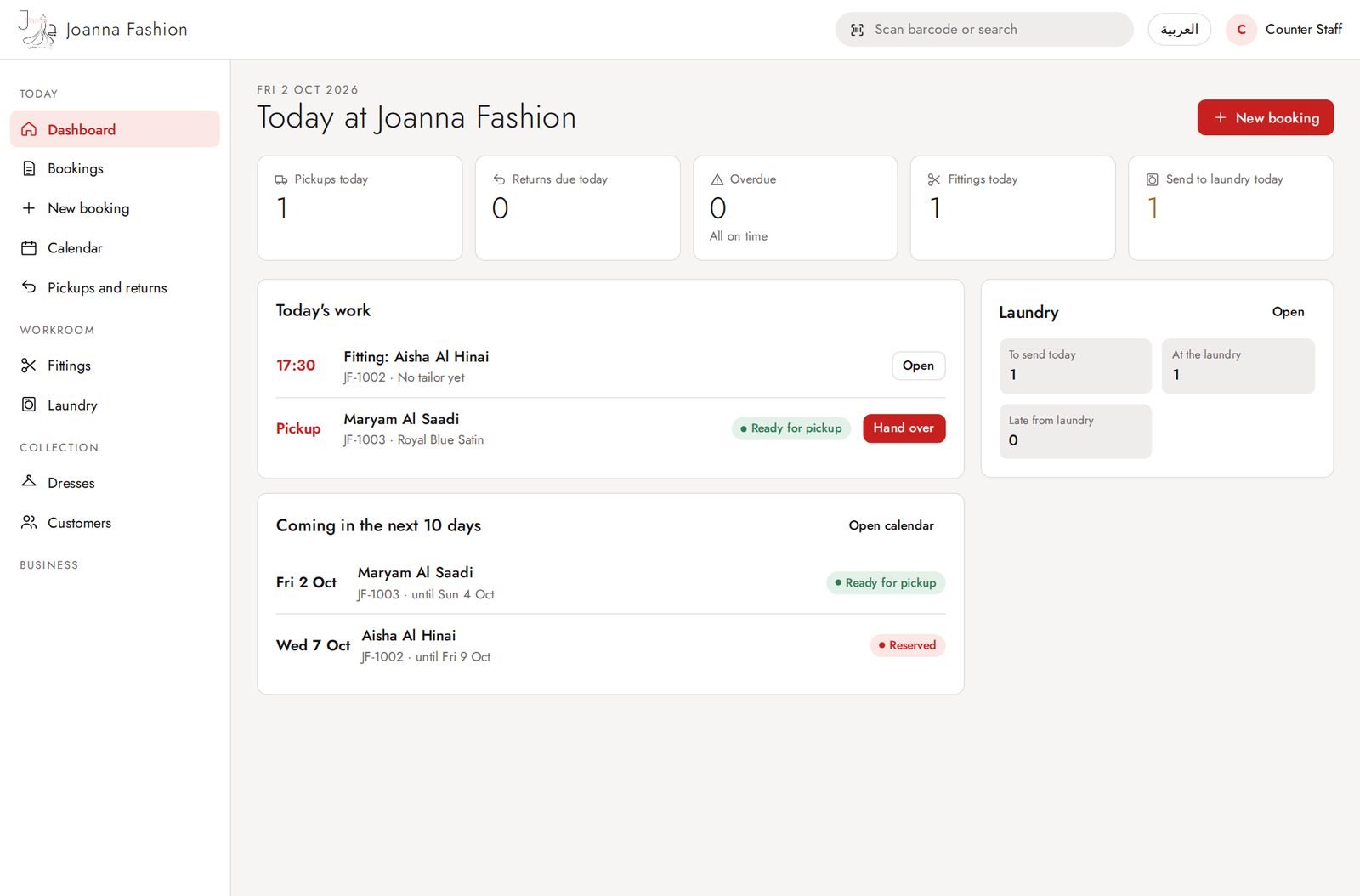Open Calendar from the sidebar menu

click(115, 248)
